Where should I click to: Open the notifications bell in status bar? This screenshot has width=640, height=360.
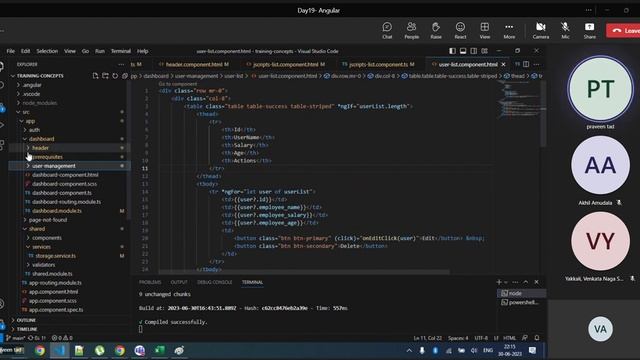tap(537, 338)
